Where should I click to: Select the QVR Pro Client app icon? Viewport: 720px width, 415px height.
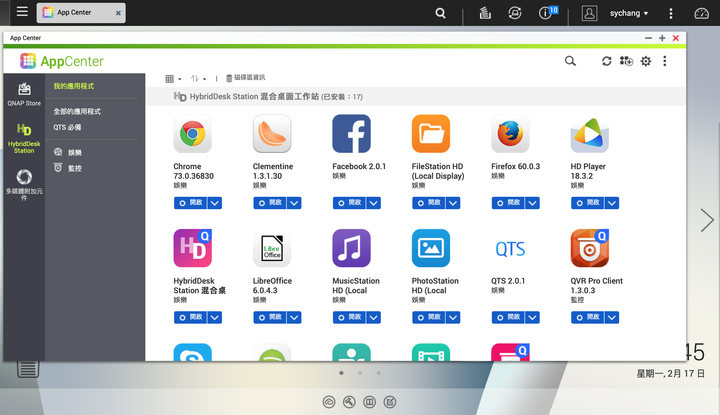590,248
